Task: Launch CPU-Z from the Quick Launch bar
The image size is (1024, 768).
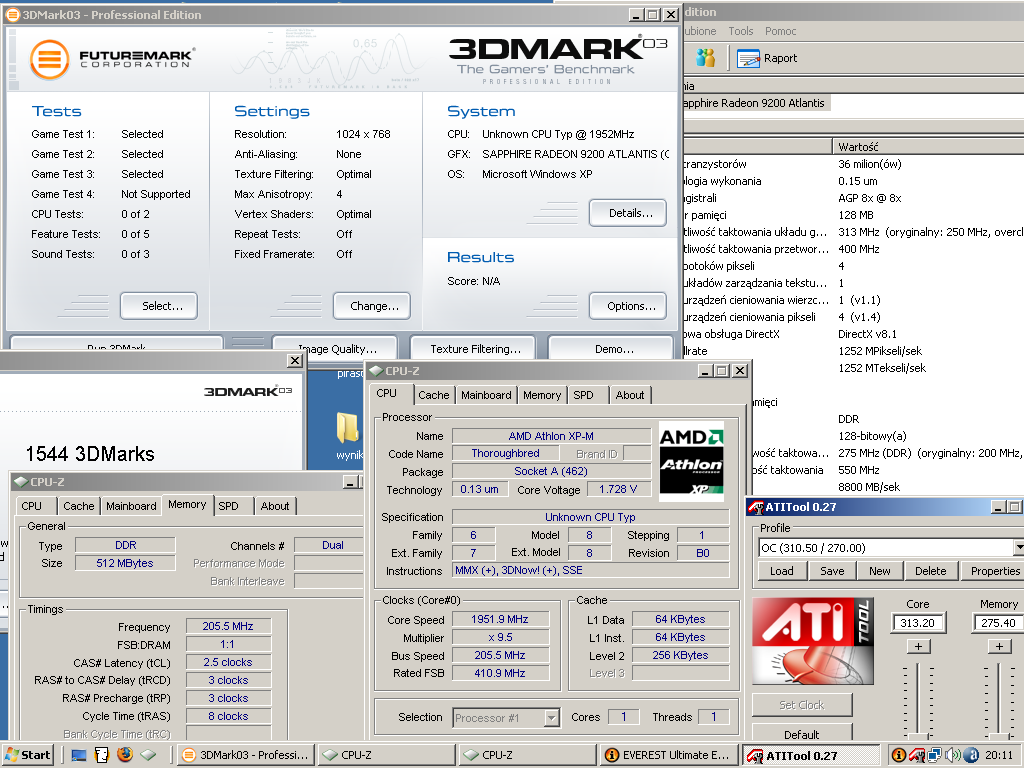Action: (x=148, y=755)
